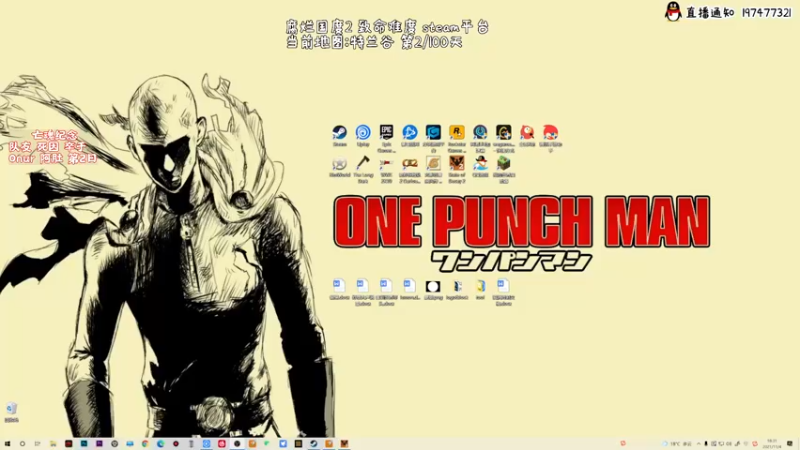800x450 pixels.
Task: Open the Windows Start menu
Action: [x=7, y=444]
